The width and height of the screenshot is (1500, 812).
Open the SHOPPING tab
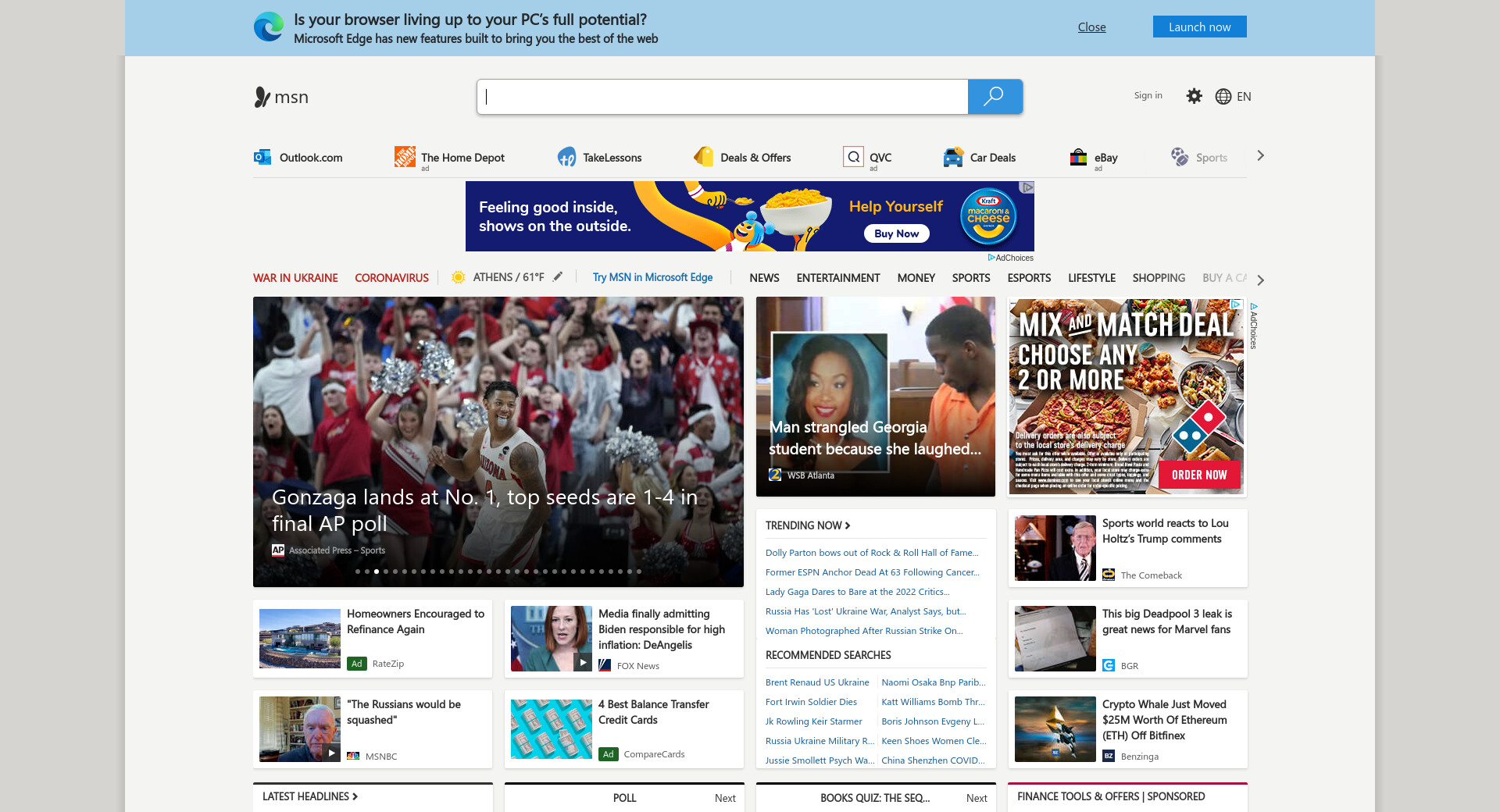tap(1159, 278)
